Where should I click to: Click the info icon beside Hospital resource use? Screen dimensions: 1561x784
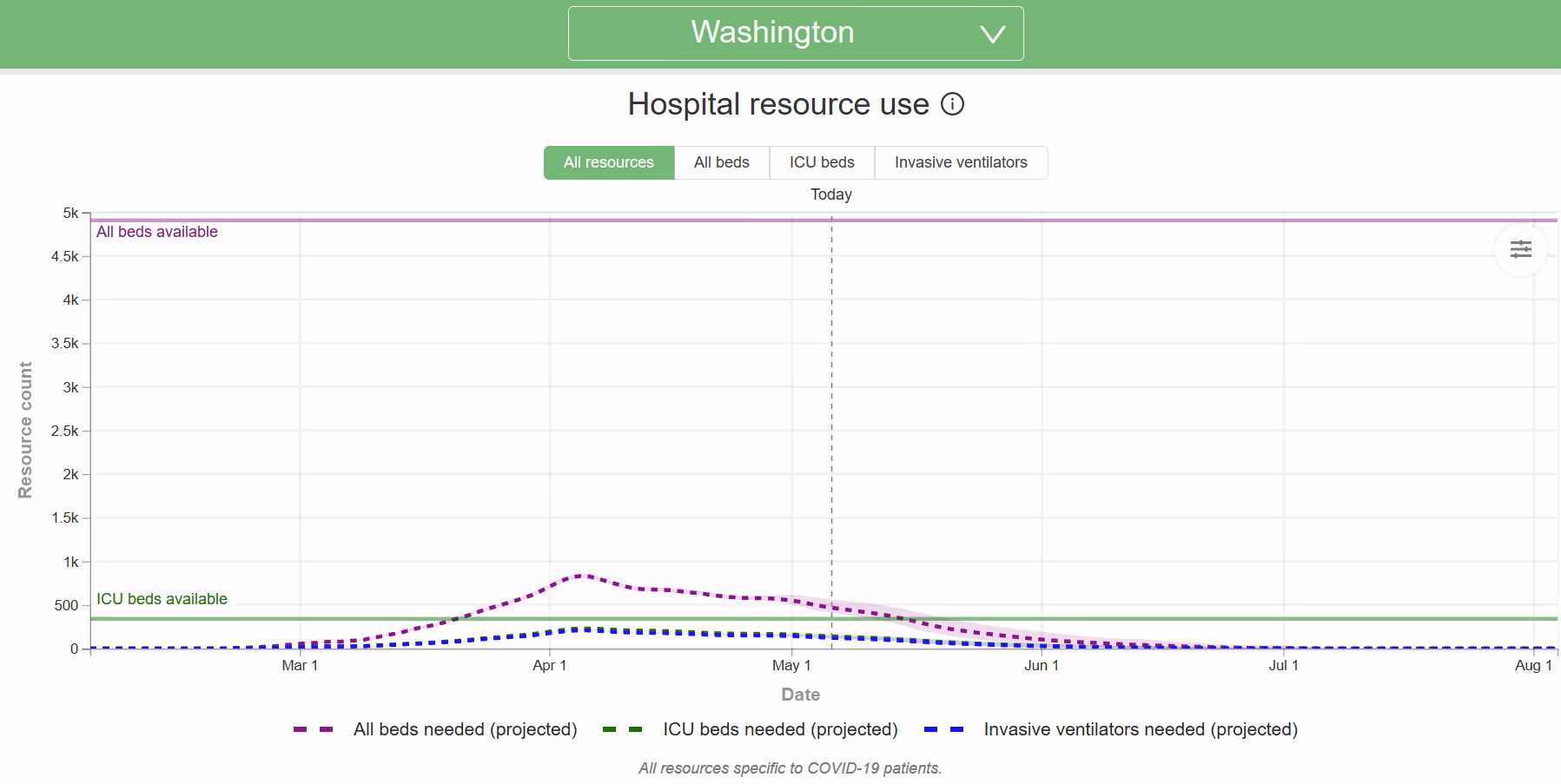pyautogui.click(x=953, y=104)
